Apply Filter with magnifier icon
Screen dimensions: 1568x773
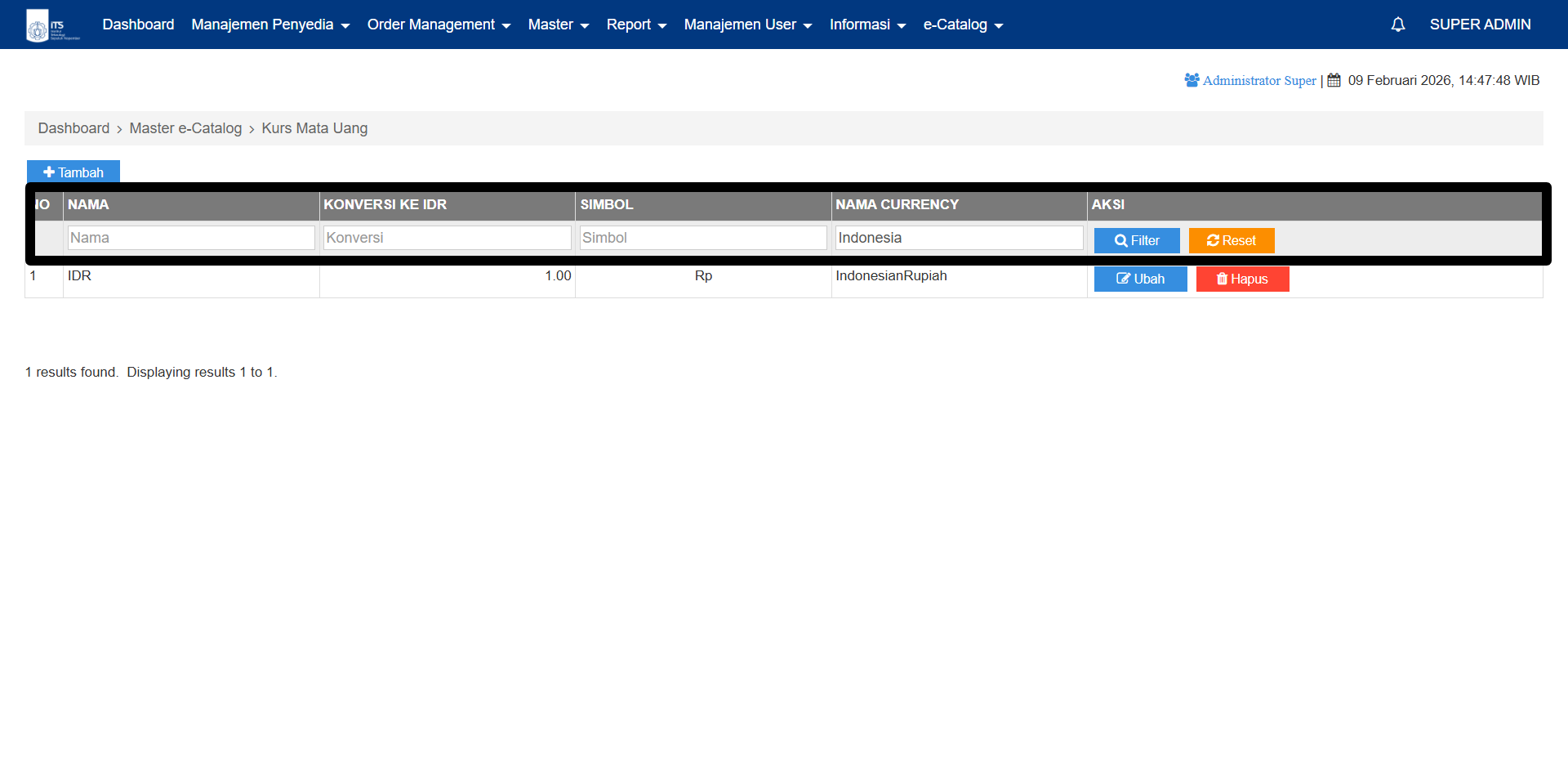(1136, 240)
